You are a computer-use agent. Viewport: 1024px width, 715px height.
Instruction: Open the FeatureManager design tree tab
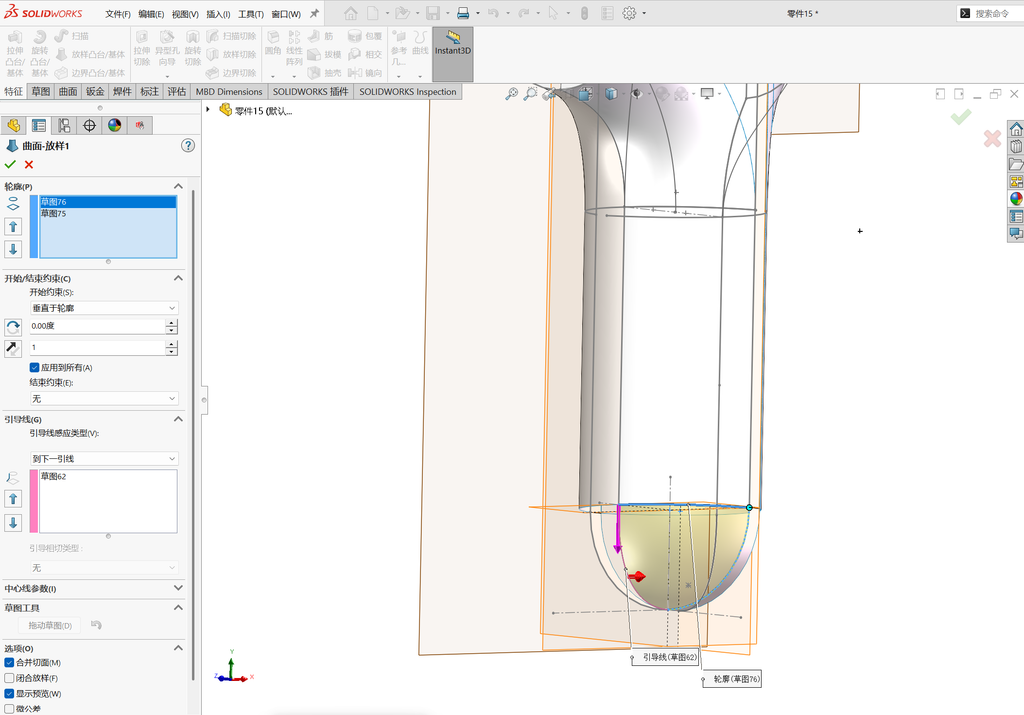(x=14, y=125)
